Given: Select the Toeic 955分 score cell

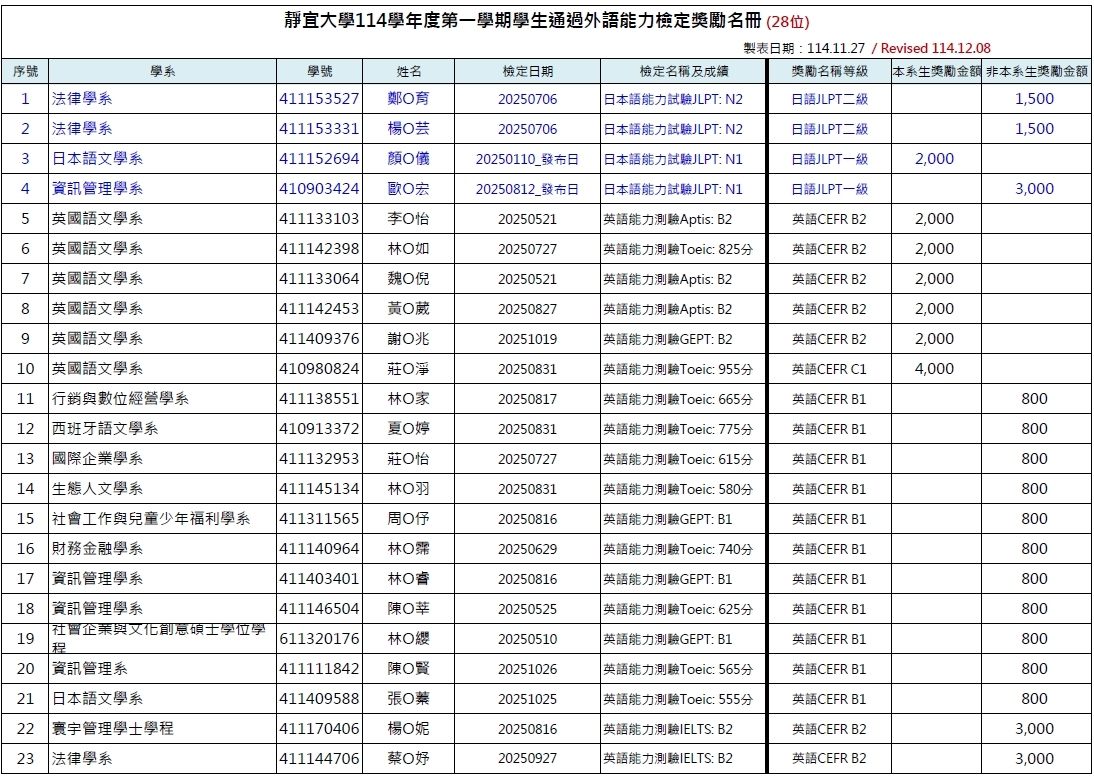Looking at the screenshot, I should click(678, 369).
